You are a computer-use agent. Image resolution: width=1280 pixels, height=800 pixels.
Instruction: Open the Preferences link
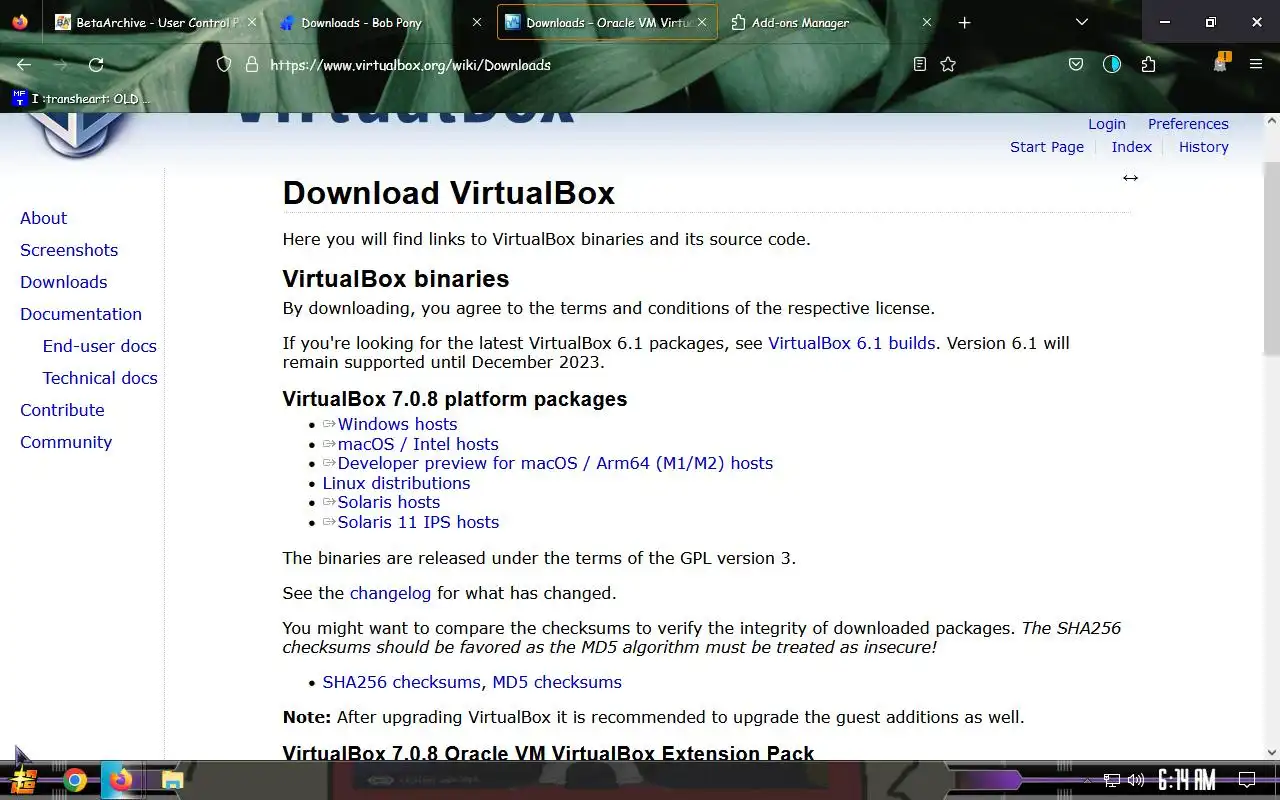coord(1188,124)
